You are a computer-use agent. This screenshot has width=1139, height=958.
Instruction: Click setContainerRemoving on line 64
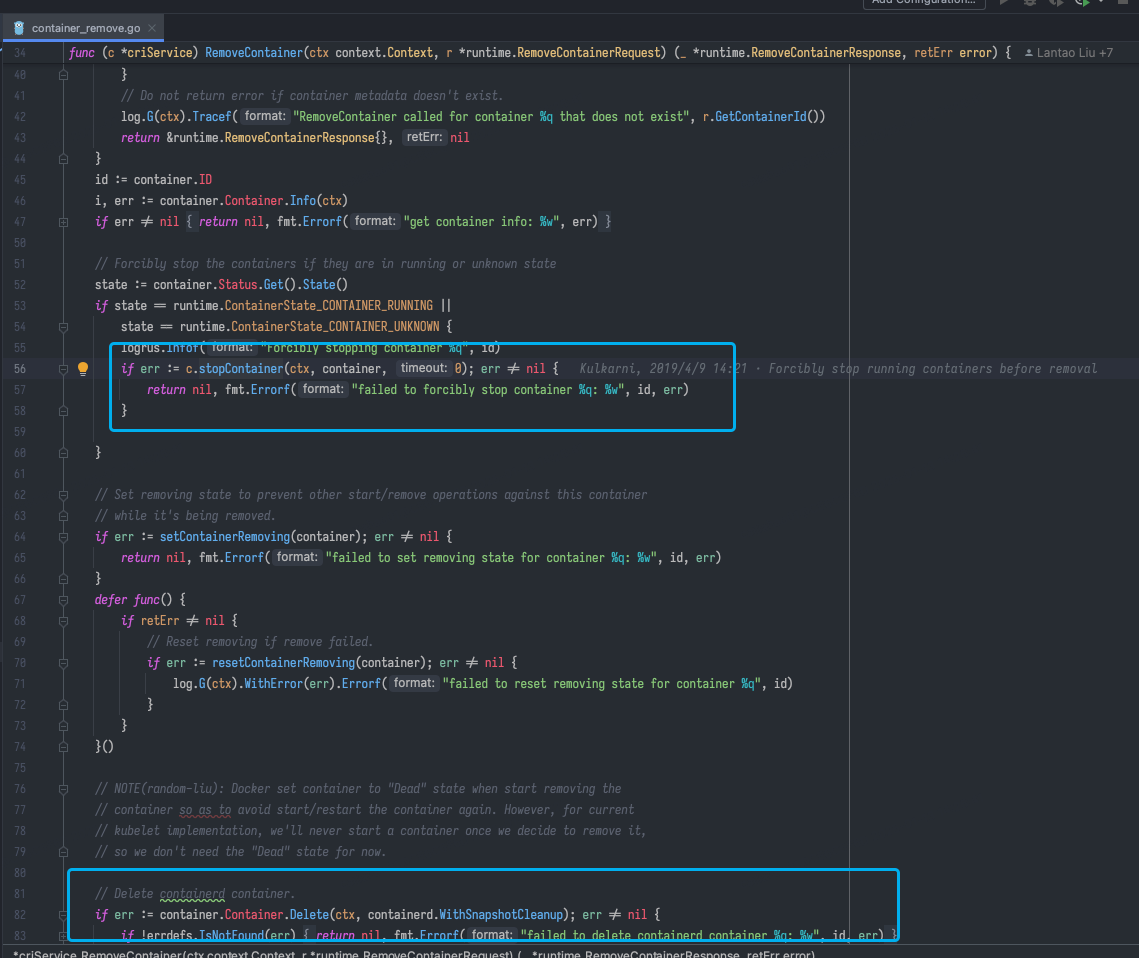point(224,537)
